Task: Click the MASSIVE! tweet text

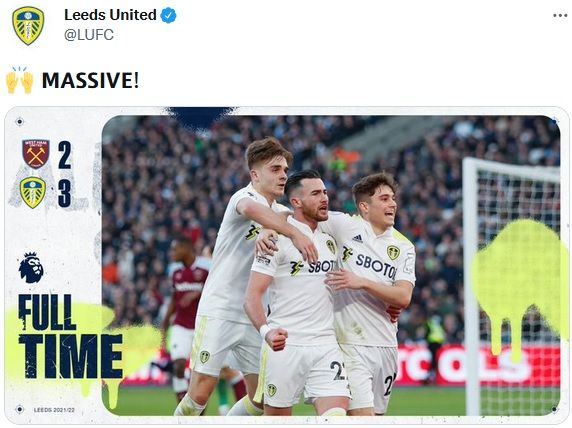Action: (90, 80)
